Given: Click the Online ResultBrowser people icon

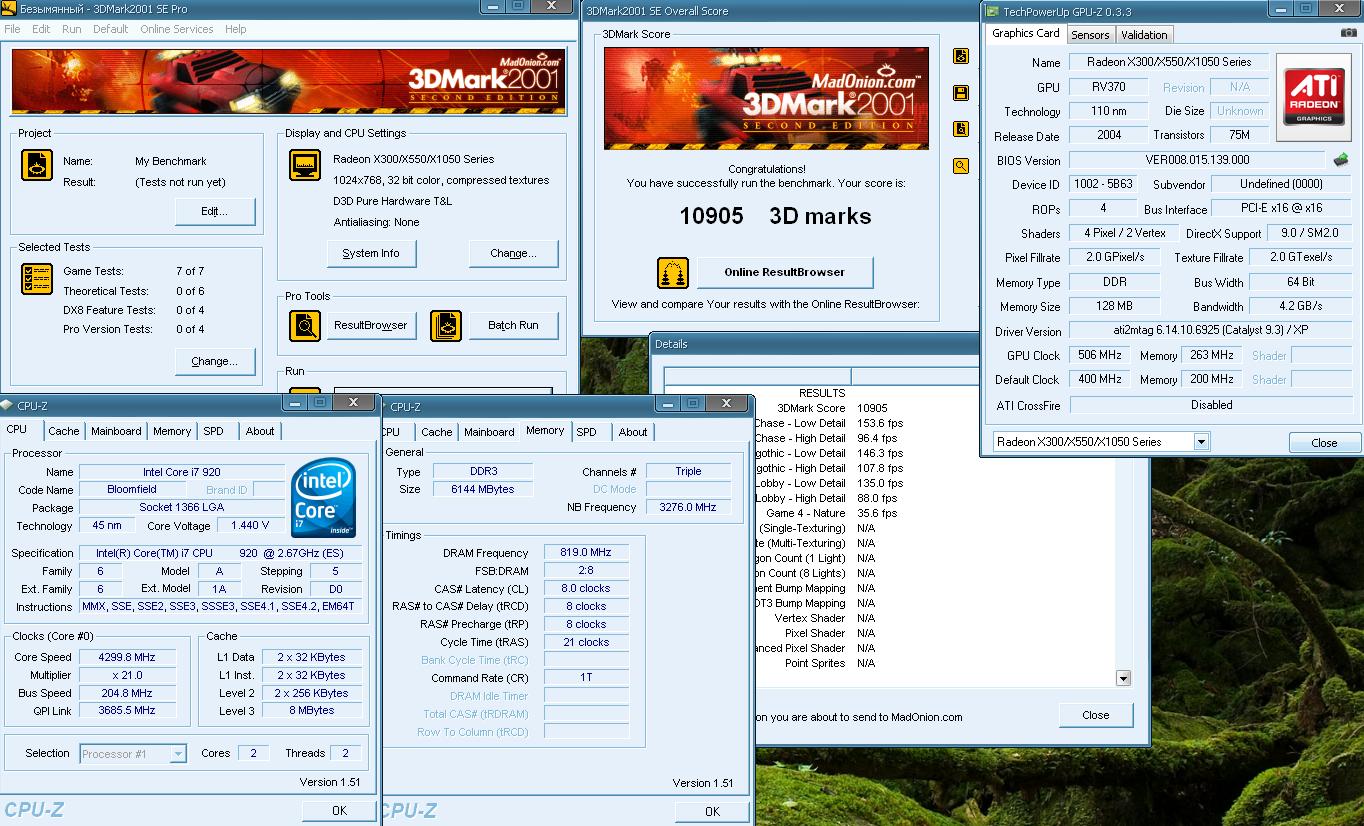Looking at the screenshot, I should pos(673,273).
